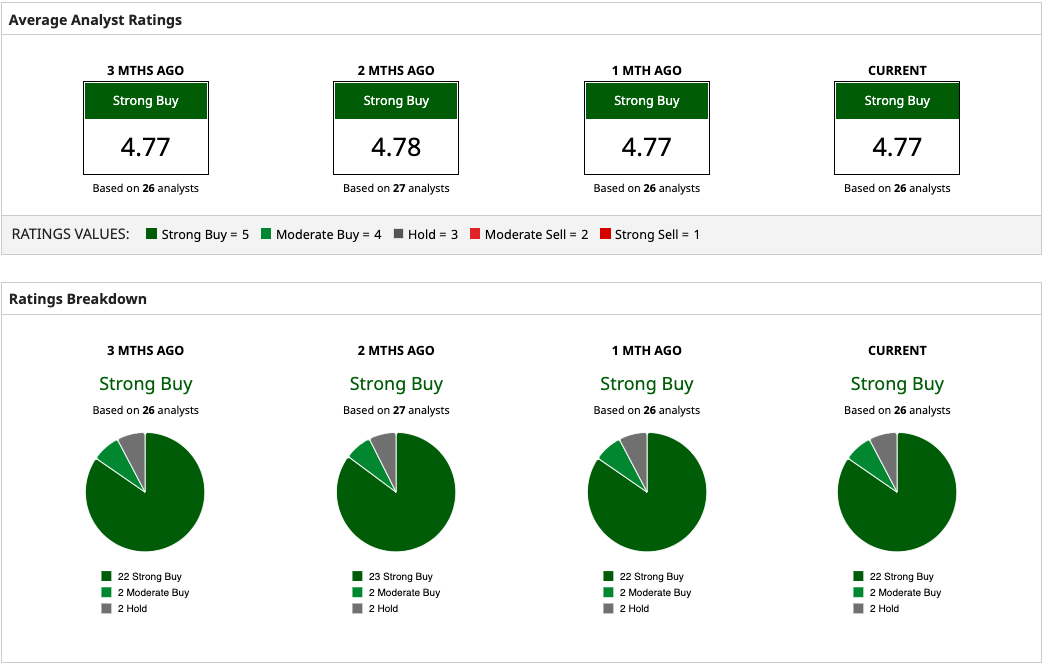Click the 1 MTH AGO rating box 4.77
1046x665 pixels.
646,128
